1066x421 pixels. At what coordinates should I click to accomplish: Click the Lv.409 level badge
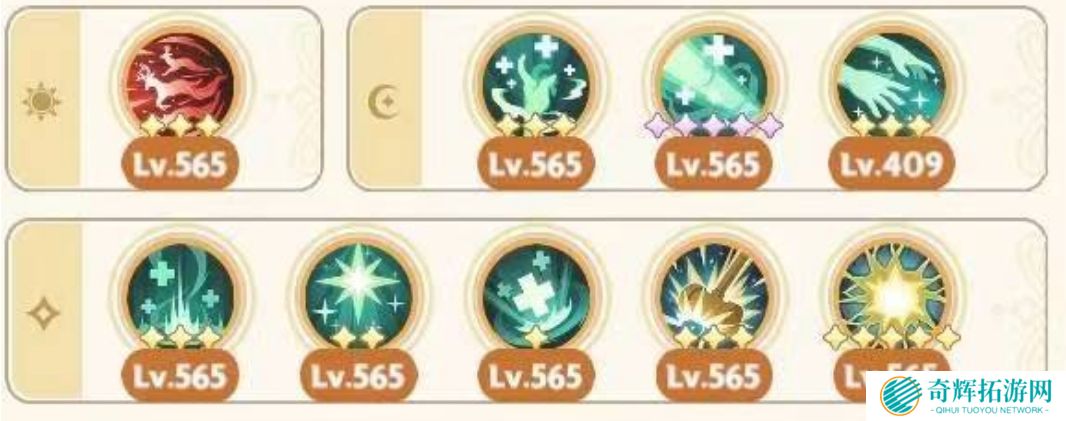(891, 165)
